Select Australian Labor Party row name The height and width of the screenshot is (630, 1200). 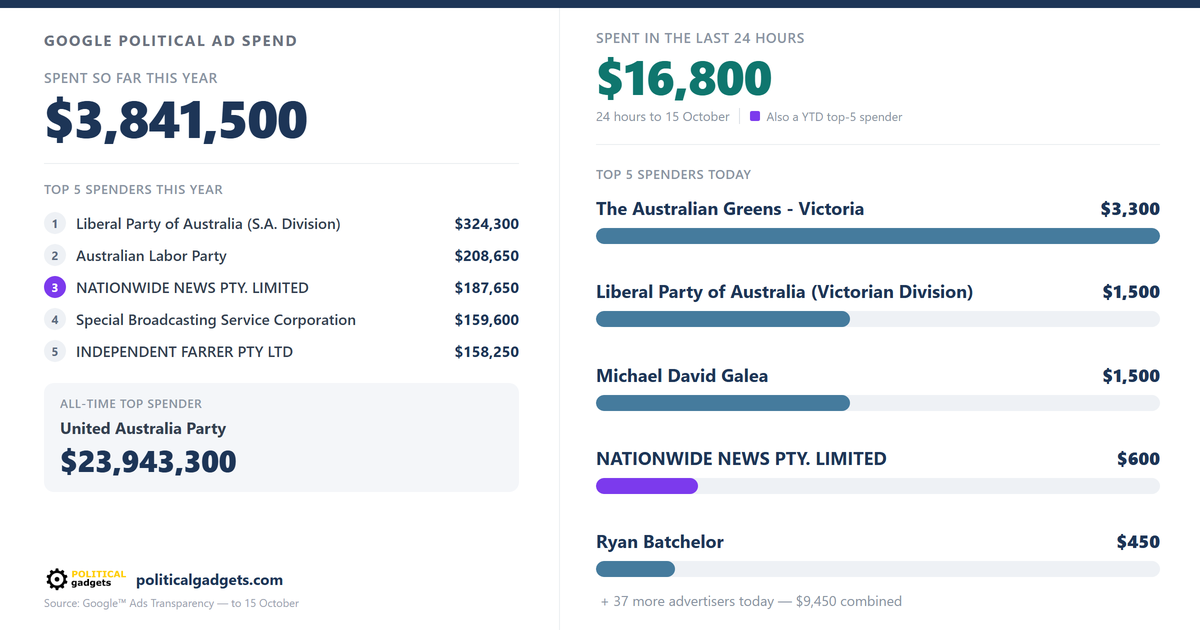click(x=151, y=256)
